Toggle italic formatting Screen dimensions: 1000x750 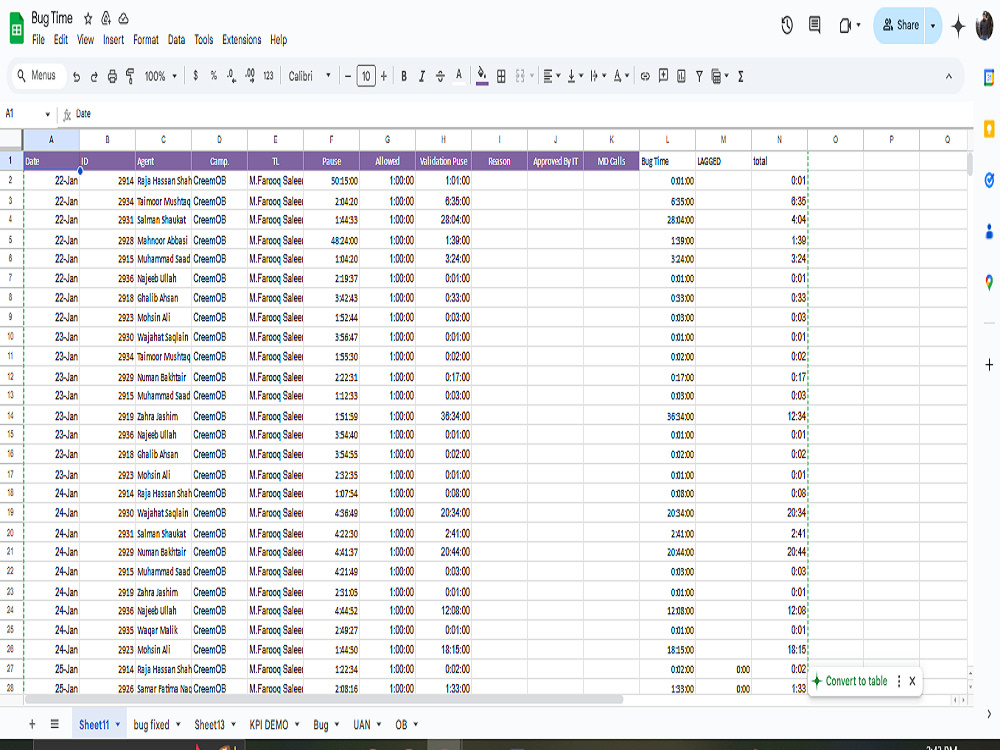pyautogui.click(x=422, y=77)
